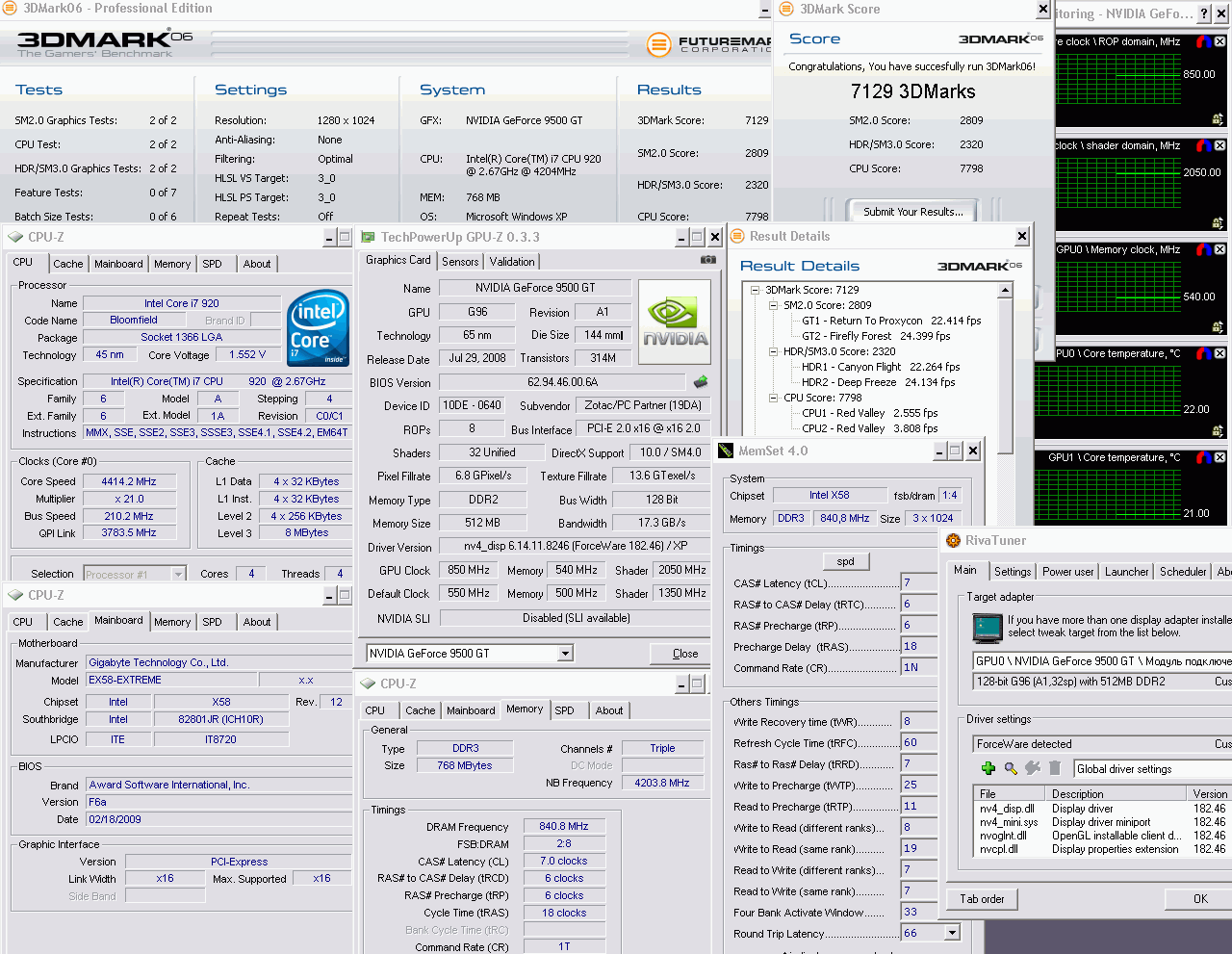Close ROP domain clock graph panel
The width and height of the screenshot is (1232, 954).
click(1219, 41)
